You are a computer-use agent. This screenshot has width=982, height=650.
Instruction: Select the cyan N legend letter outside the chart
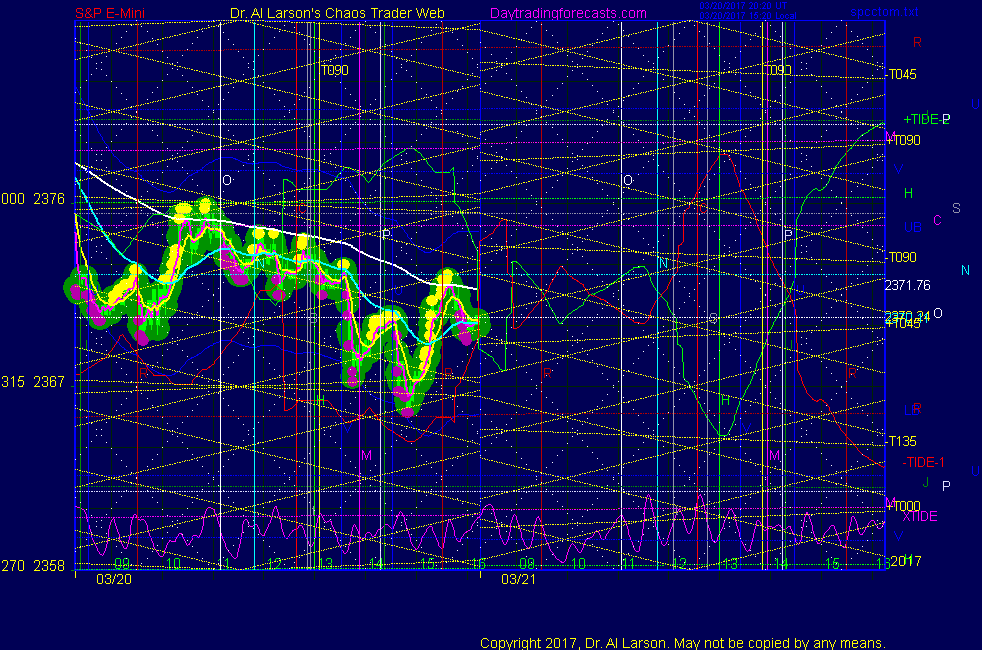[x=965, y=271]
